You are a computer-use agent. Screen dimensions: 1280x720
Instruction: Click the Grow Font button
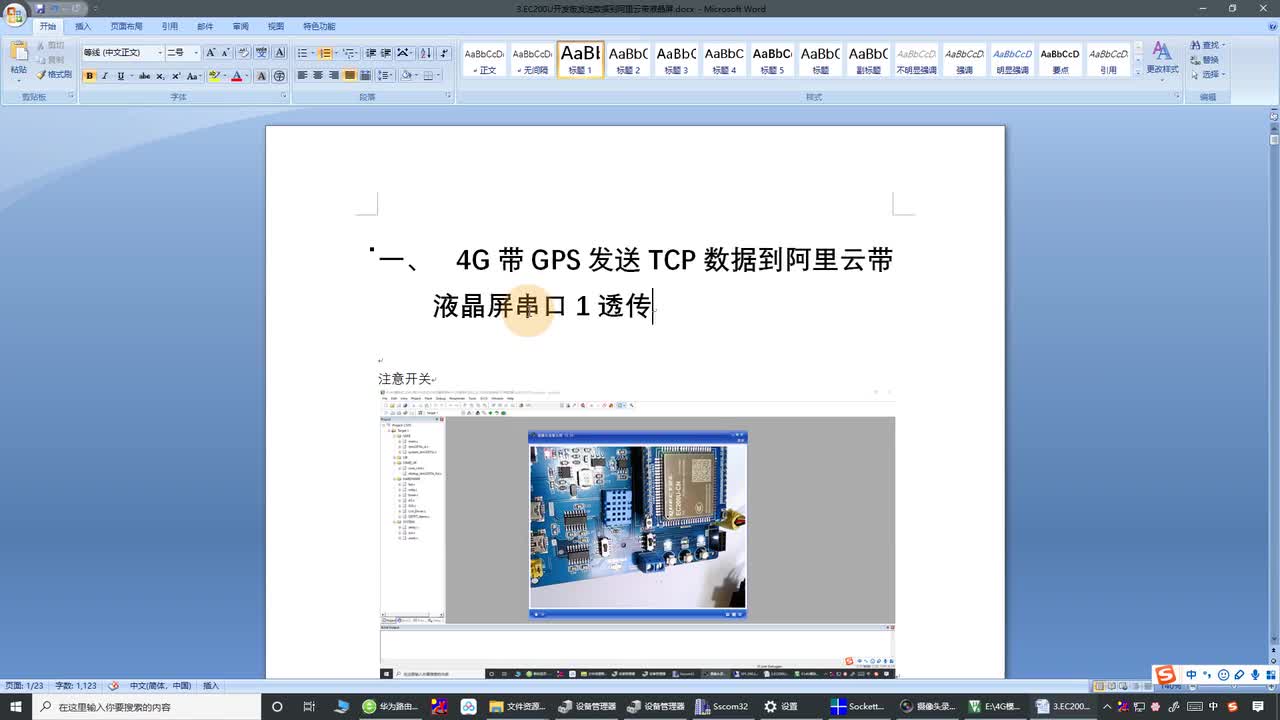(x=210, y=53)
